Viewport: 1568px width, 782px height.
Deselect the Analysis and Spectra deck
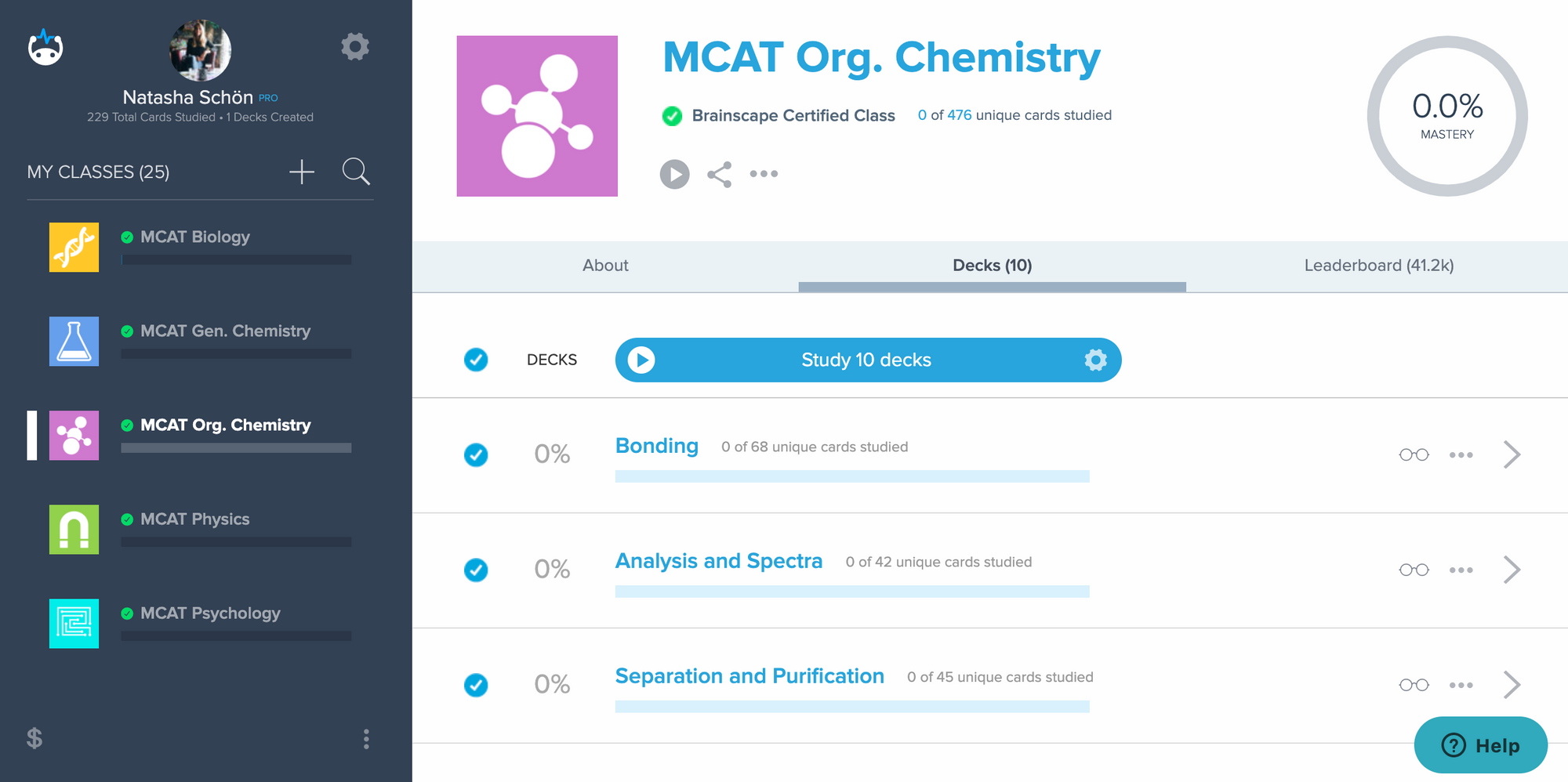point(476,570)
